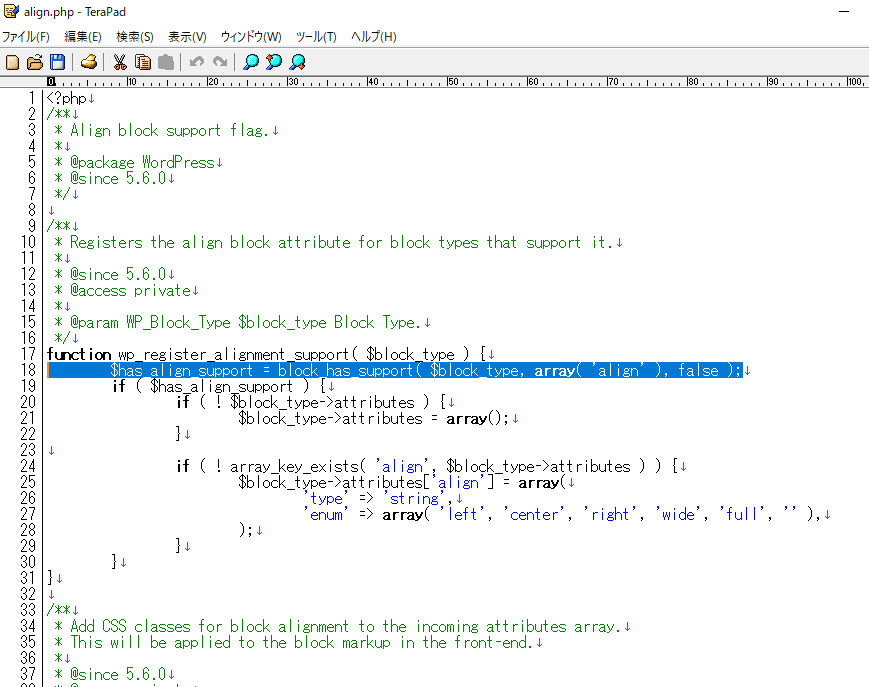Open the ウィンドウ(W) menu
Image resolution: width=869 pixels, height=687 pixels.
click(251, 37)
